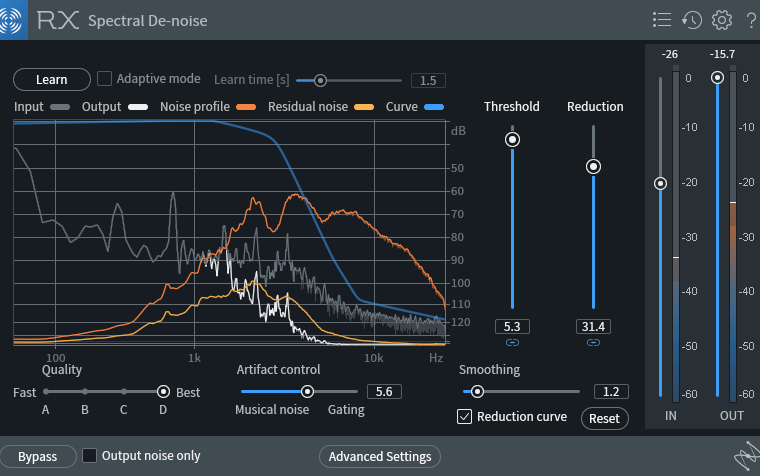Open Advanced Settings
Screen dimensions: 760x476
380,457
